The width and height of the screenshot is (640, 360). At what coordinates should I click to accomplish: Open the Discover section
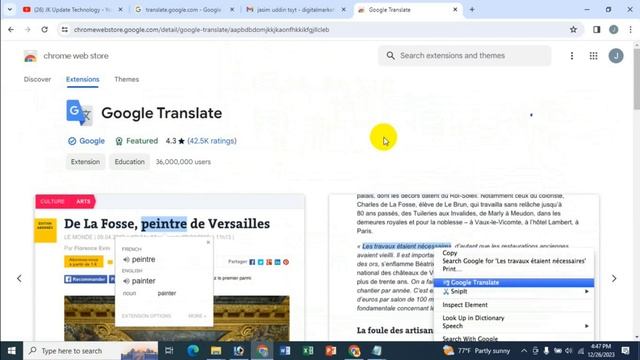(x=37, y=79)
